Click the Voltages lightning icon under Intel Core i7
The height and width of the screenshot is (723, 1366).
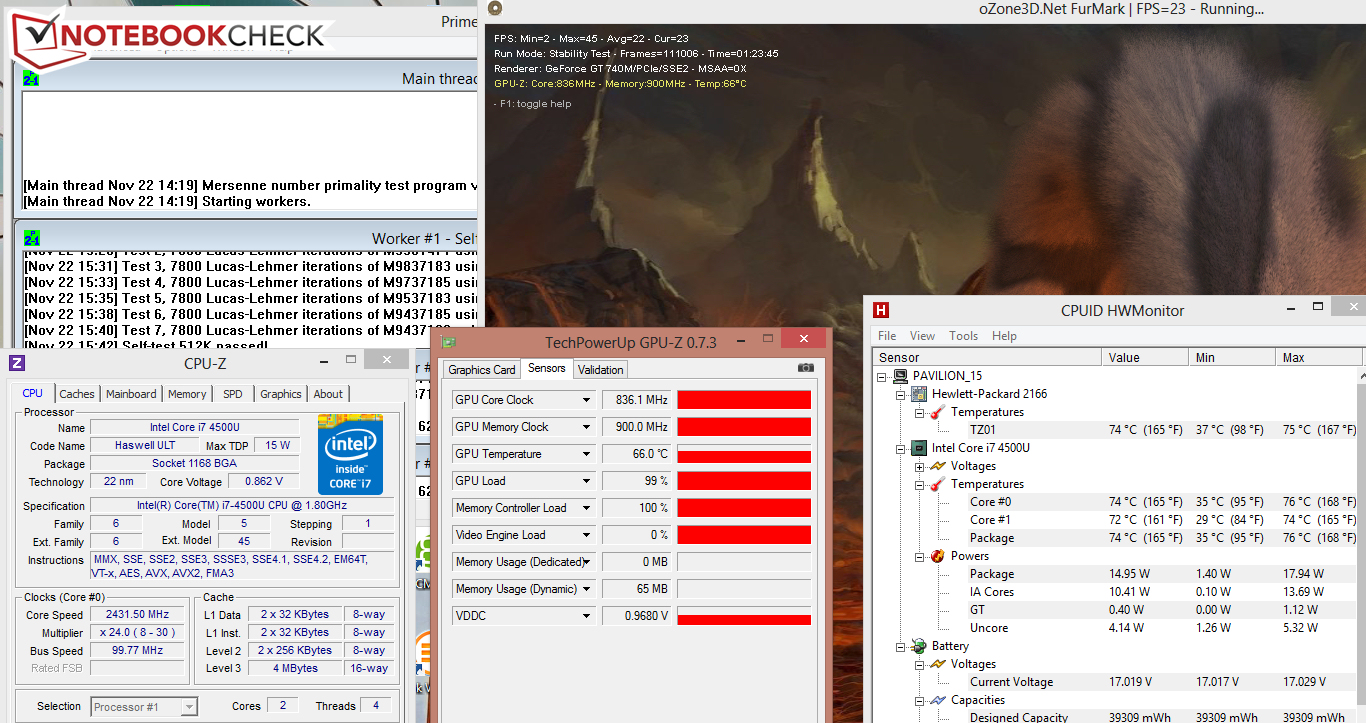938,466
